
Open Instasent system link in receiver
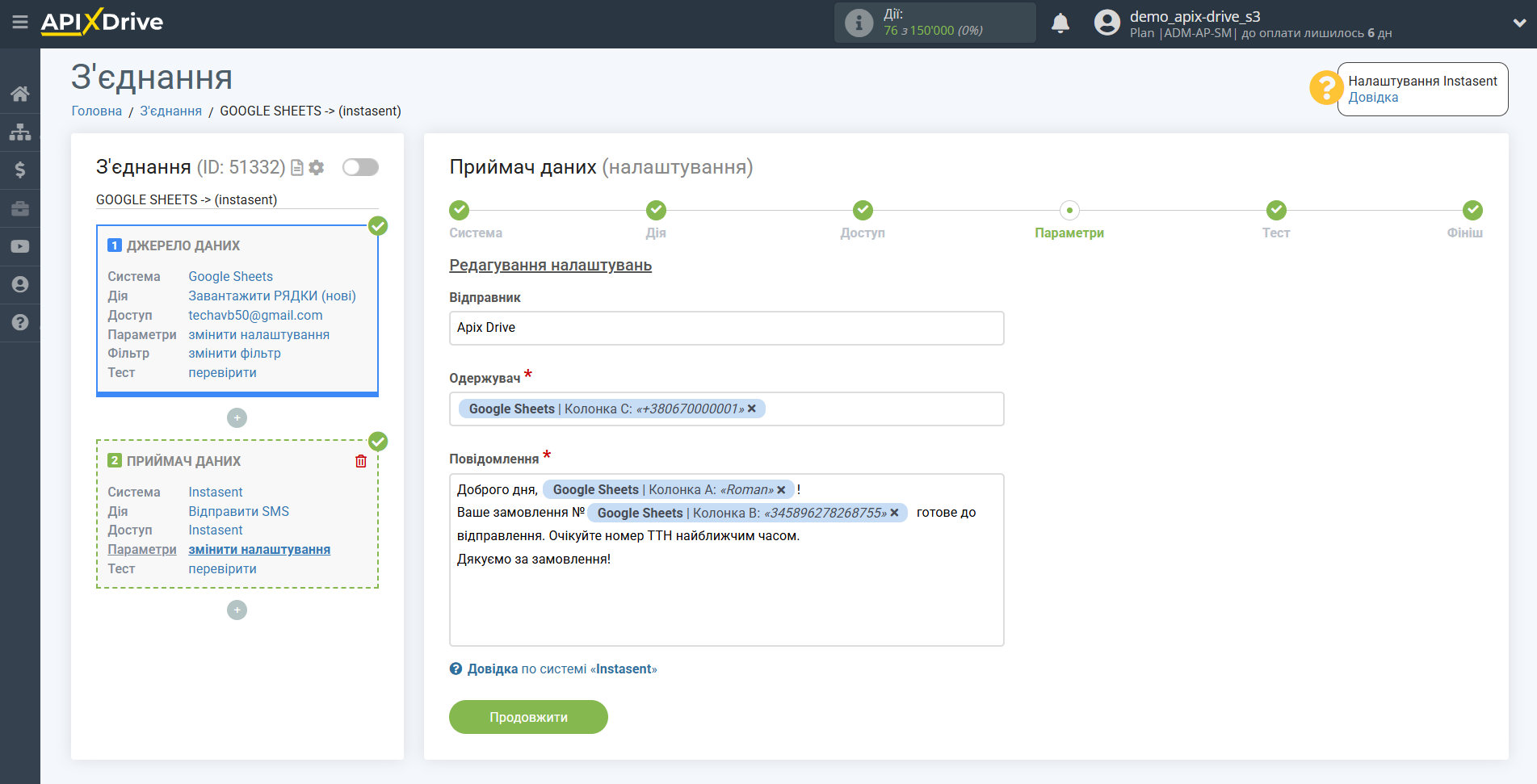click(215, 492)
